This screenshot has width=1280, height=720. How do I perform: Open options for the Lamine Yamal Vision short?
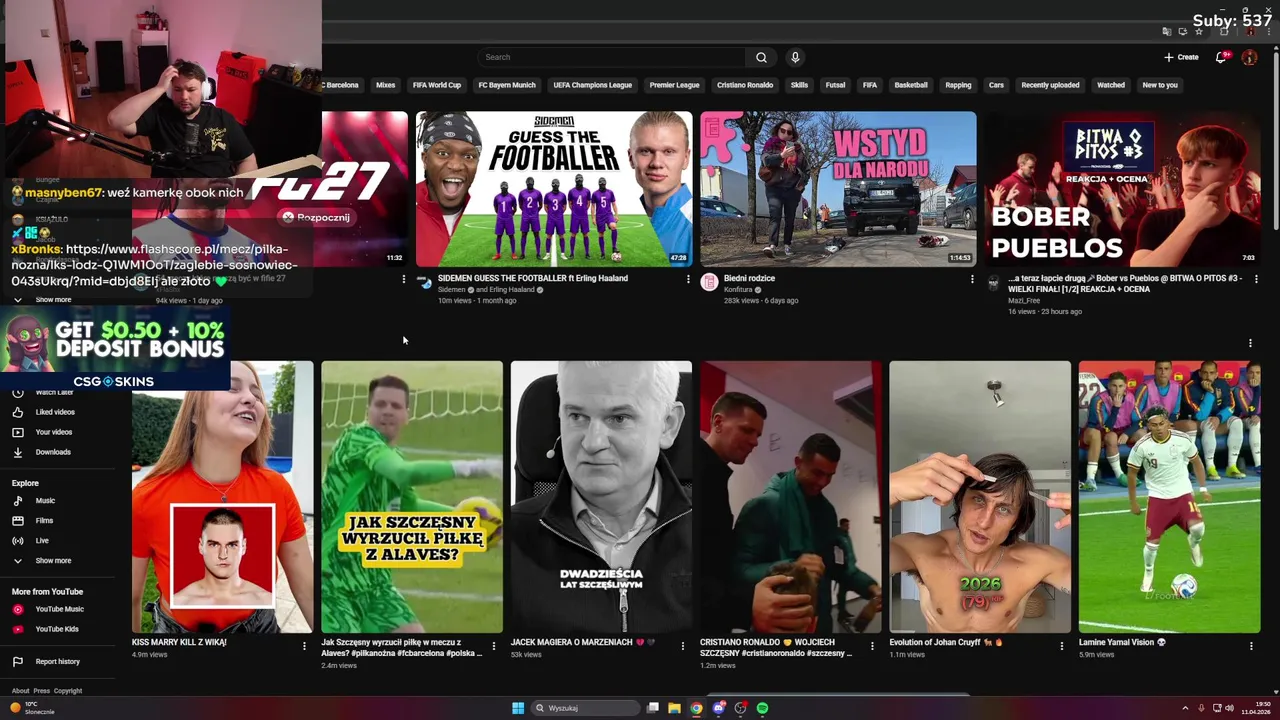point(1251,646)
